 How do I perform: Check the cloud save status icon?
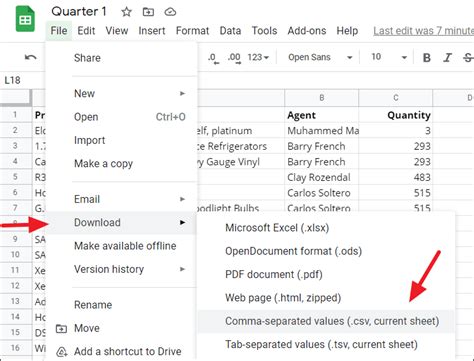[x=170, y=12]
